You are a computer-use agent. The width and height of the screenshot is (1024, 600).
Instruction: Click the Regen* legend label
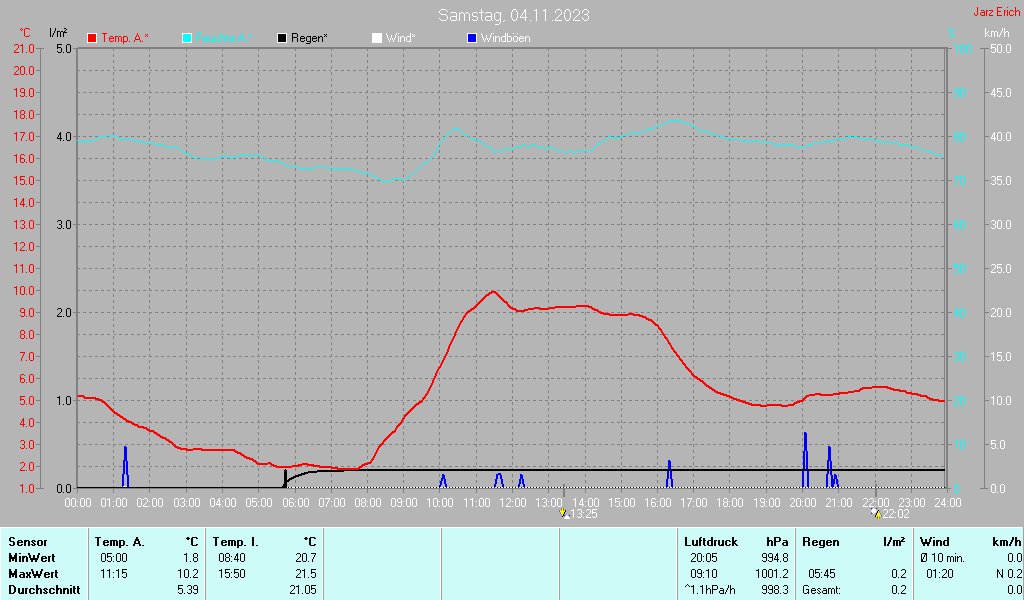coord(311,38)
